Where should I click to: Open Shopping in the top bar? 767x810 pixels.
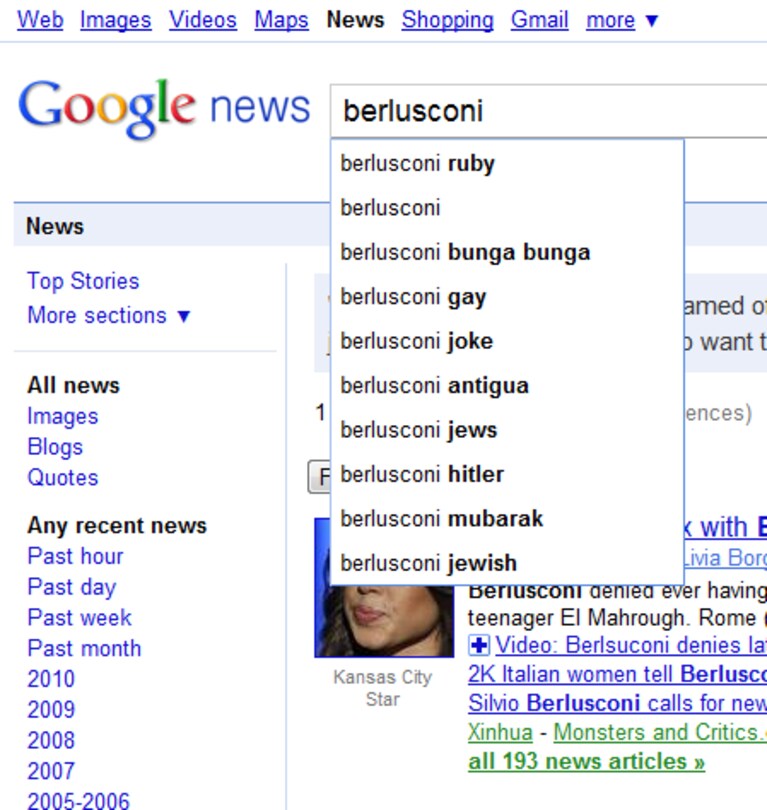tap(448, 20)
